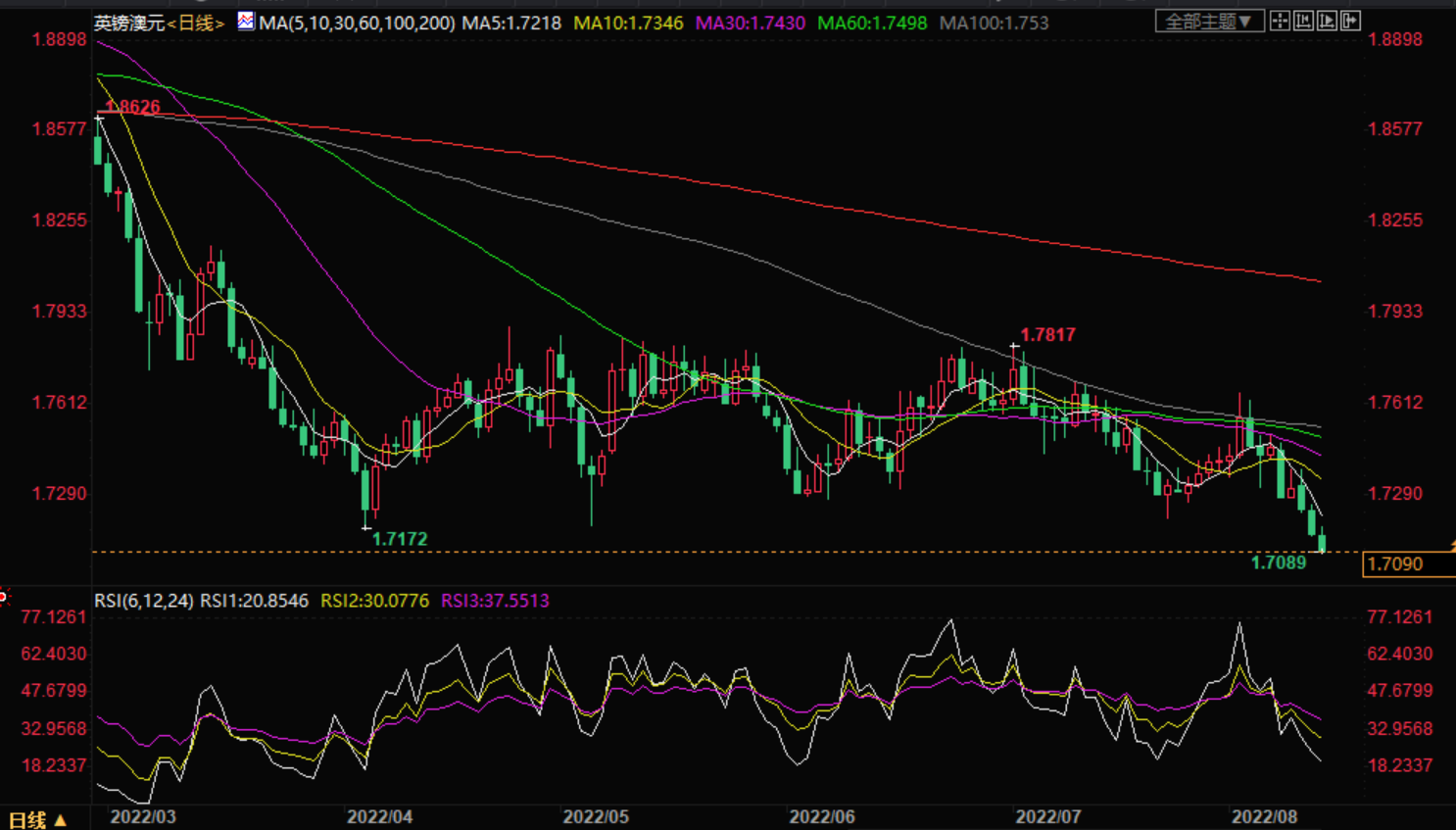Click 1.7612 on the left price axis
1456x830 pixels.
(60, 402)
